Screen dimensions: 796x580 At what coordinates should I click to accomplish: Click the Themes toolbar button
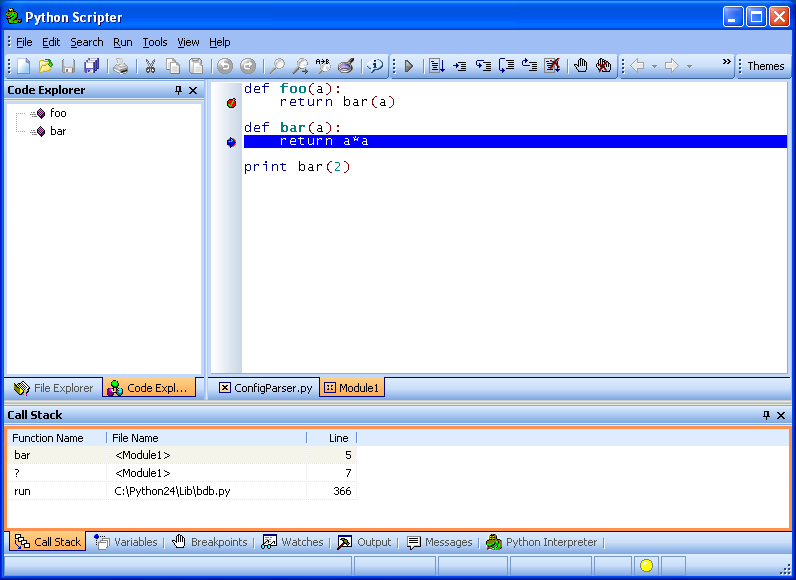[x=765, y=66]
